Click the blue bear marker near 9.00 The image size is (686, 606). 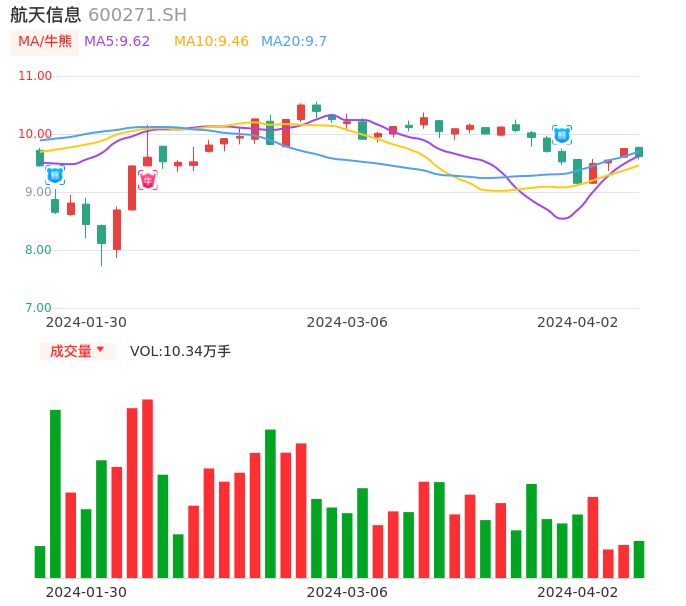click(x=55, y=175)
